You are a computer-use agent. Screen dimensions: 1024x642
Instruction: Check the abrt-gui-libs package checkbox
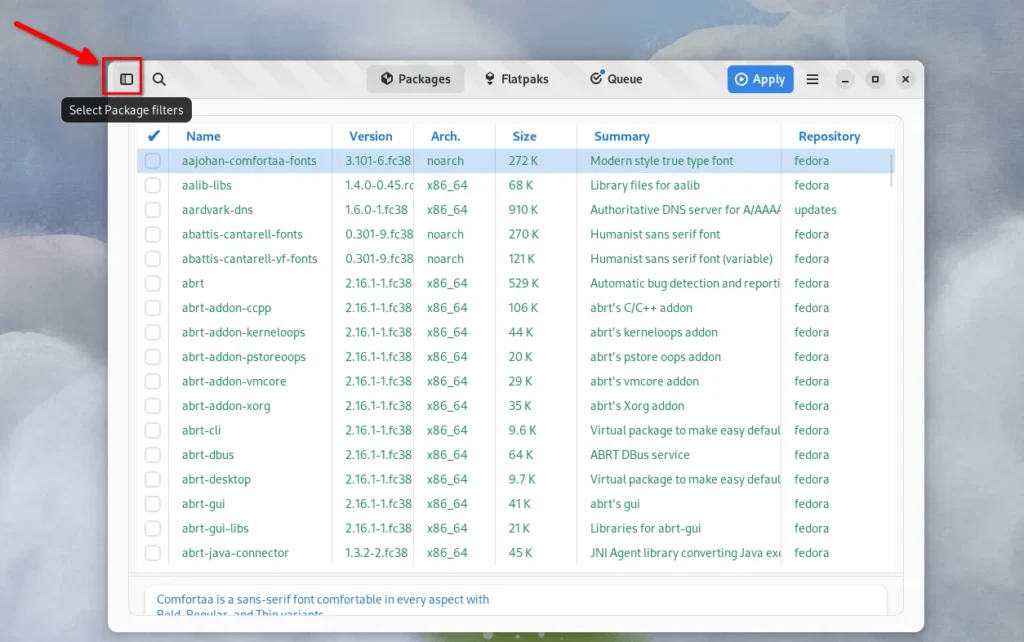click(x=153, y=528)
